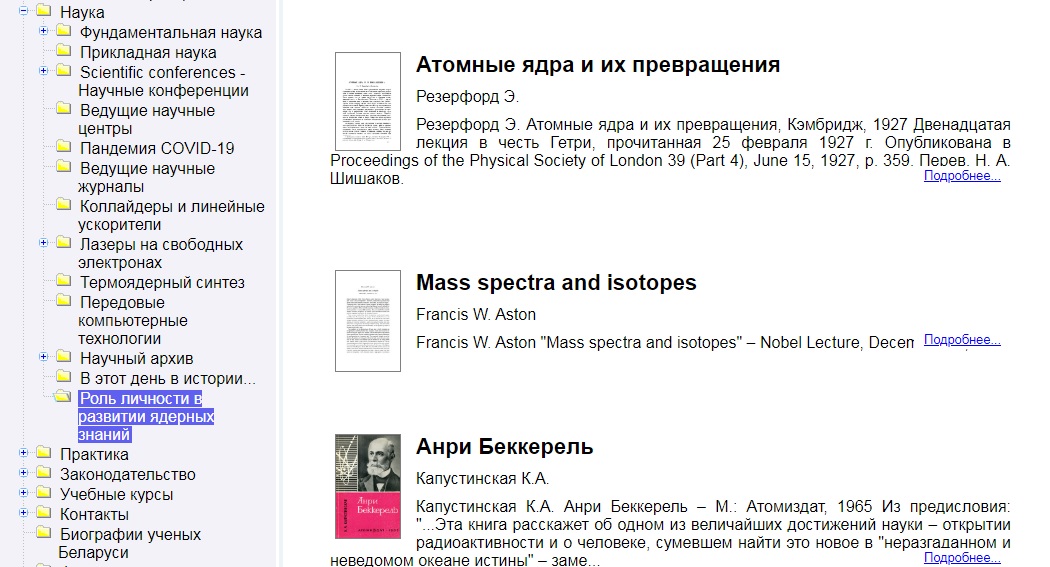Image resolution: width=1050 pixels, height=567 pixels.
Task: Open the Атомные ядра и их превращения title
Action: [597, 65]
